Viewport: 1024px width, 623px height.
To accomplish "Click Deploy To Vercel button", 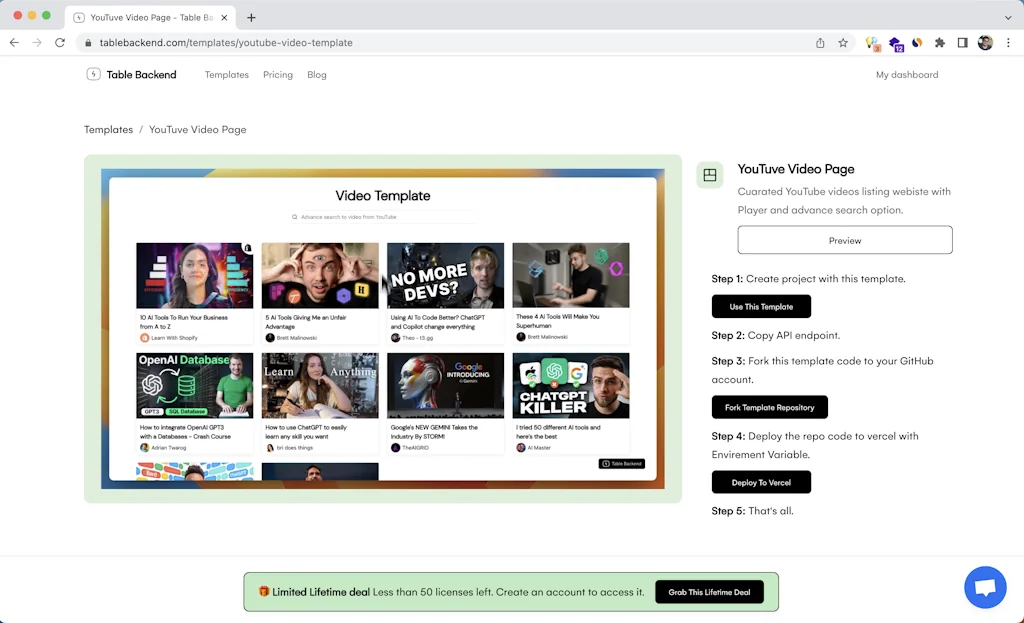I will click(761, 482).
